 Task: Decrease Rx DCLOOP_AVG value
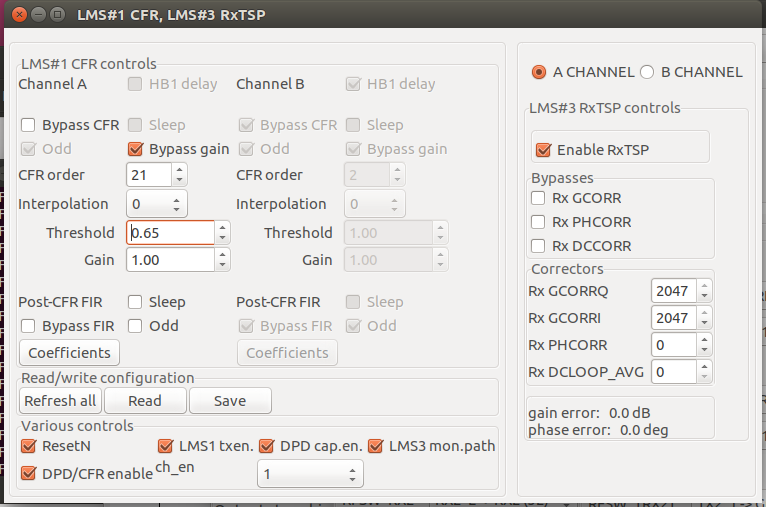704,377
